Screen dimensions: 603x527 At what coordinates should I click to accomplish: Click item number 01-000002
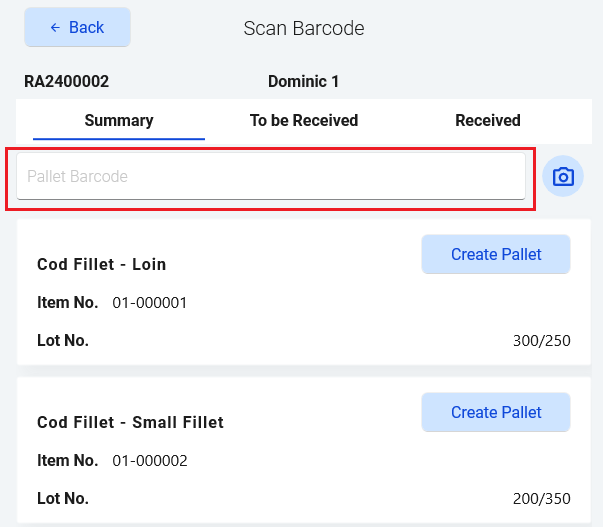pos(150,461)
